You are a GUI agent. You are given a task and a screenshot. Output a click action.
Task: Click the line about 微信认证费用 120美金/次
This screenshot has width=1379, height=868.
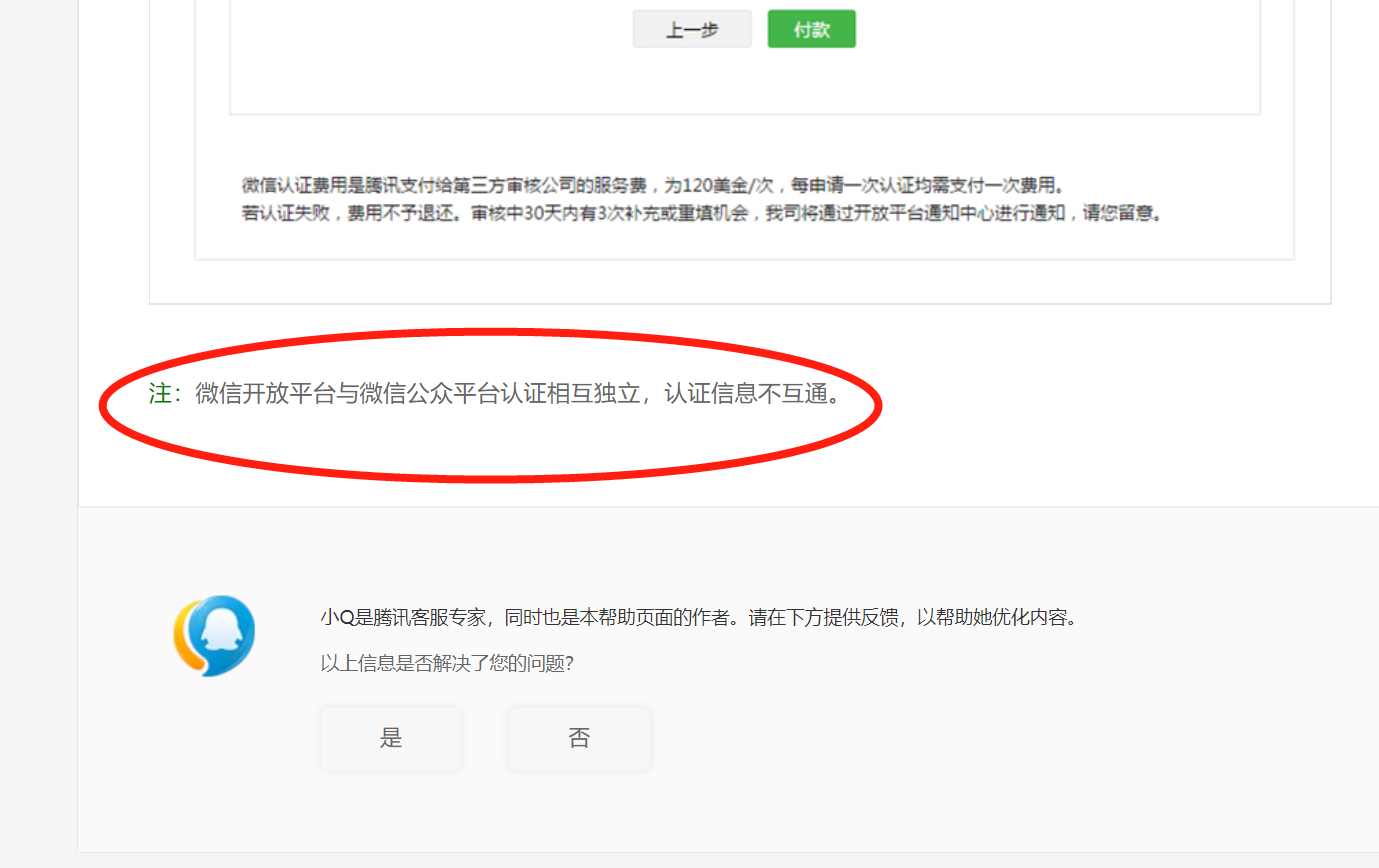click(656, 185)
